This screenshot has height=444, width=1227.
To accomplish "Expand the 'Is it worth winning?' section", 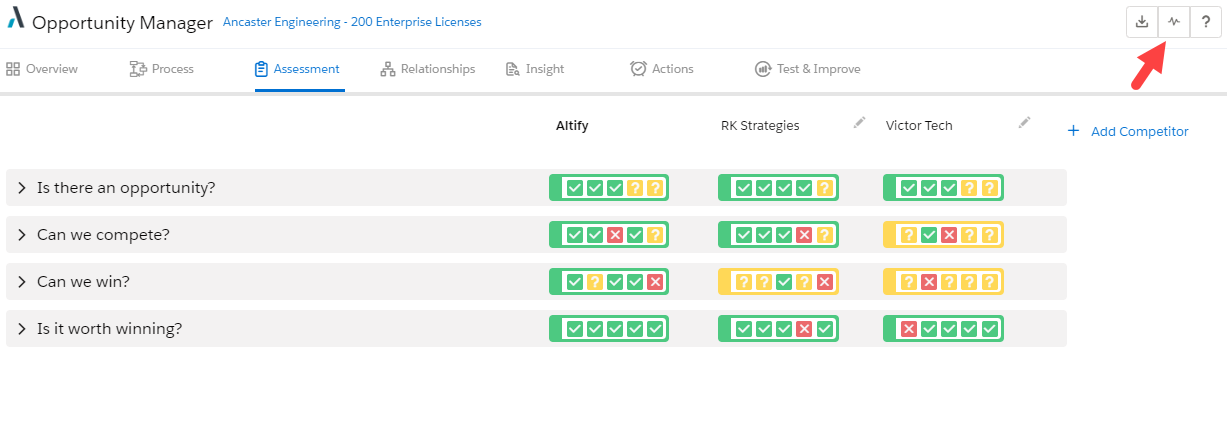I will [x=21, y=329].
